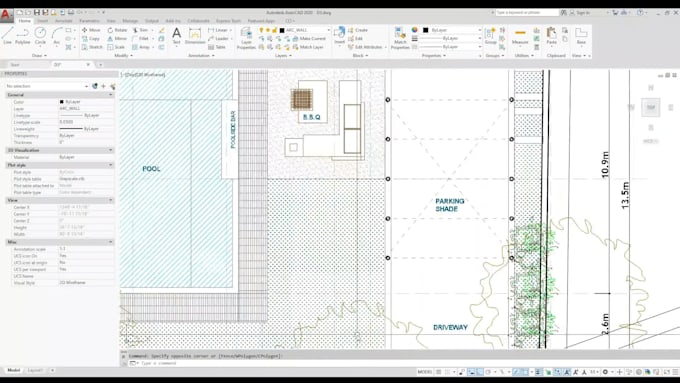Select the Fillet tool
Screen dimensions: 680x383
point(141,39)
